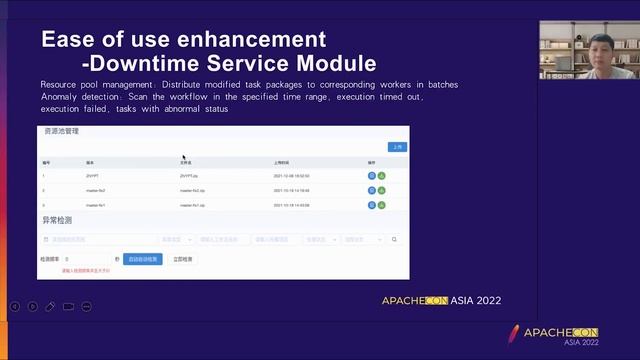Go to the previous slide with left arrow icon
Screen dimensions: 640x360
(x=15, y=306)
